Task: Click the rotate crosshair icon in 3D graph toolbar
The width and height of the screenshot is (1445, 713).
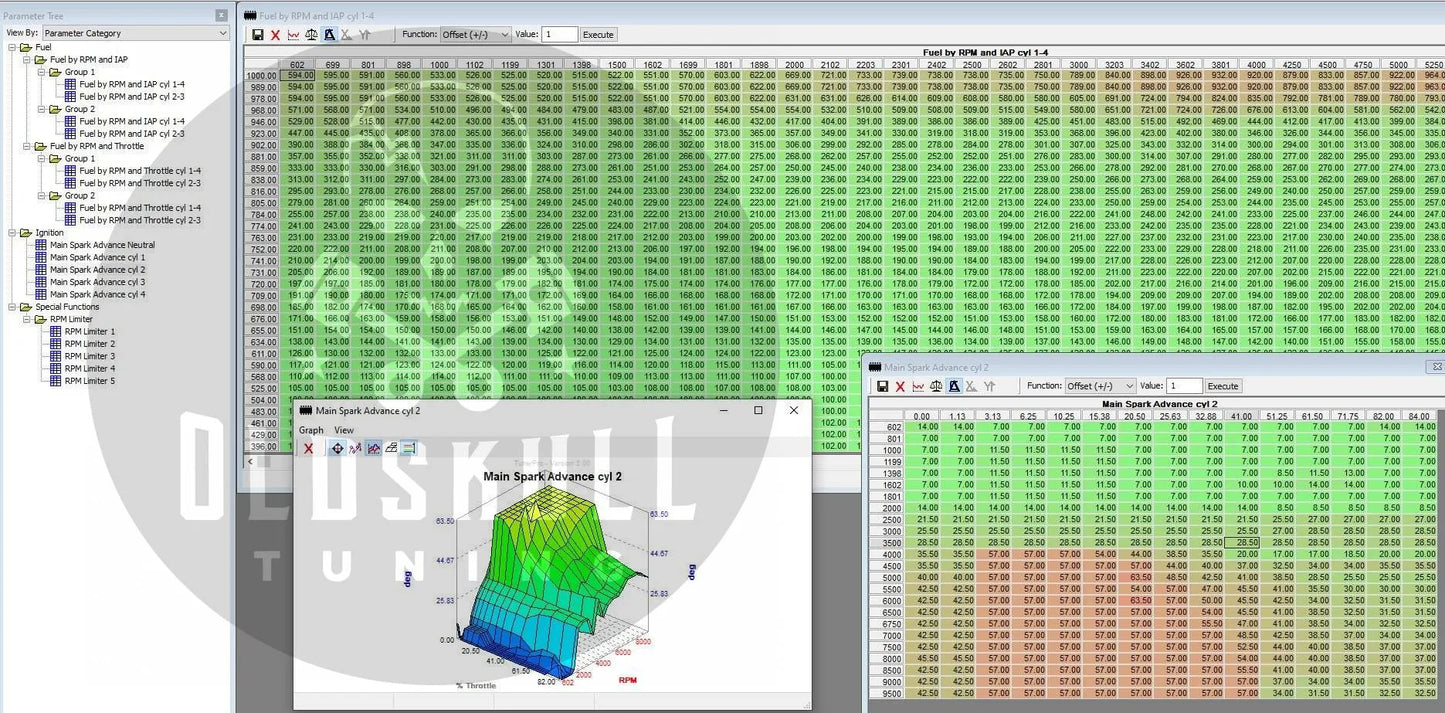Action: [x=337, y=449]
